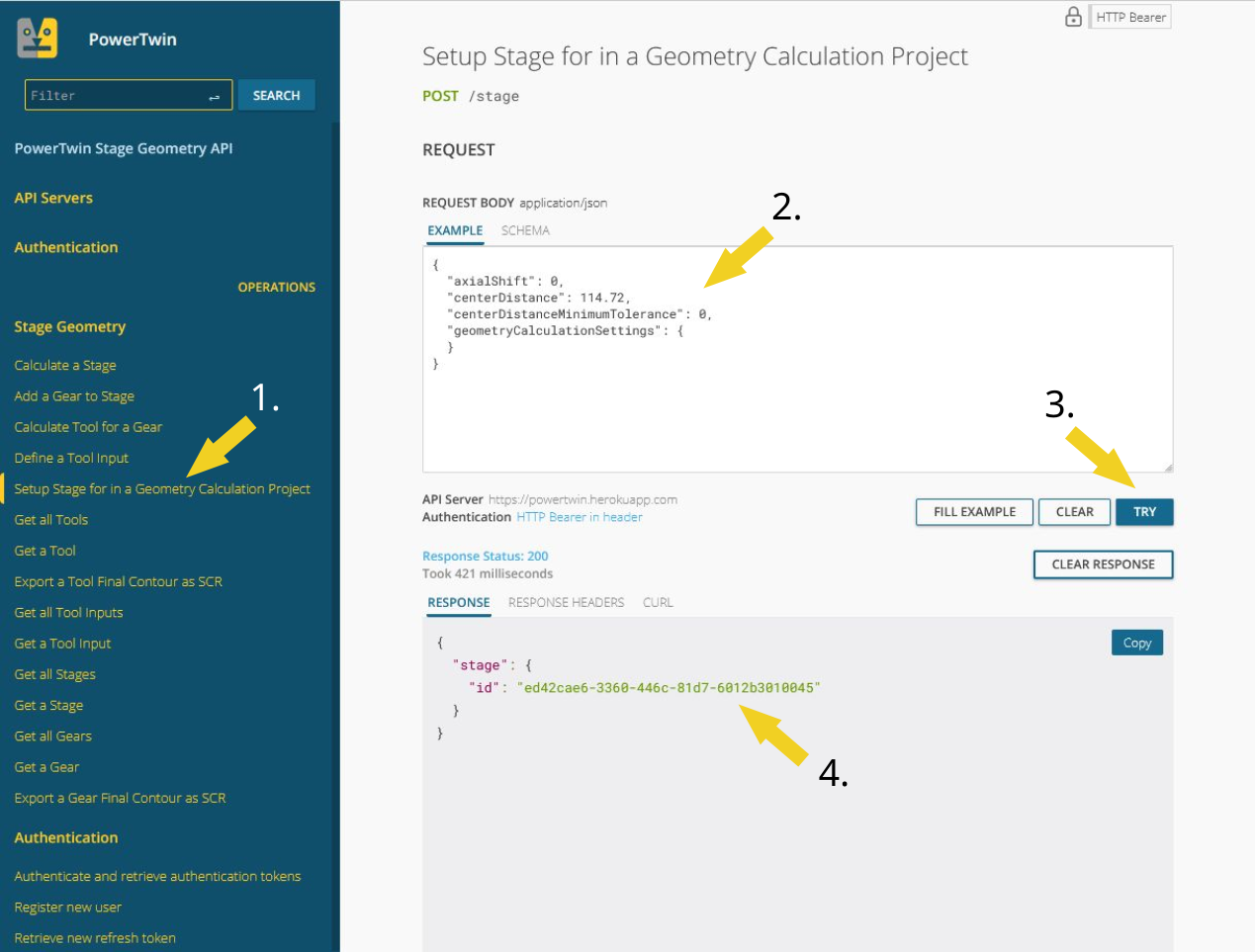Click the enter icon inside the Filter field

coord(214,96)
